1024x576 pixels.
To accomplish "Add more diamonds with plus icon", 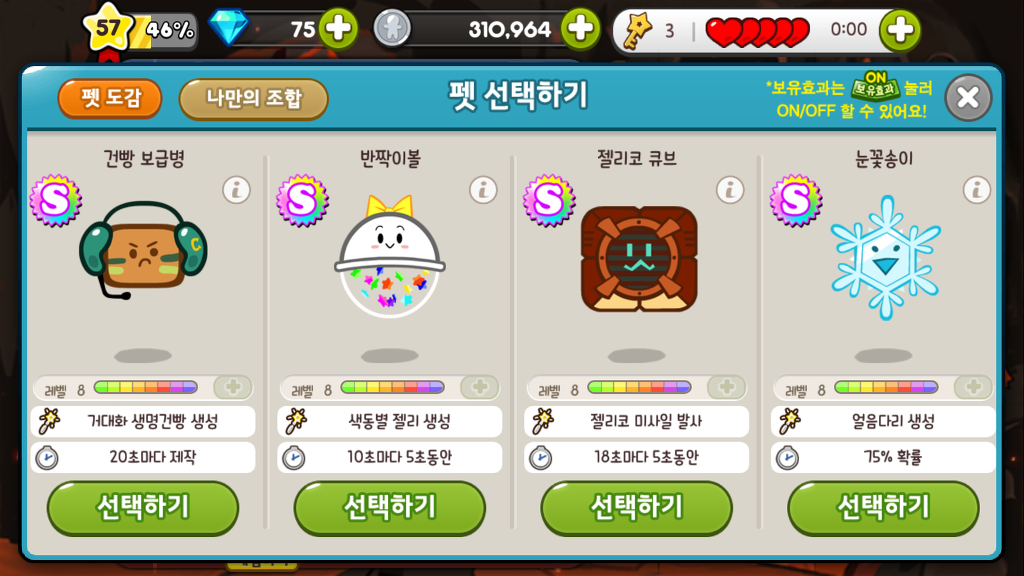I will [338, 29].
